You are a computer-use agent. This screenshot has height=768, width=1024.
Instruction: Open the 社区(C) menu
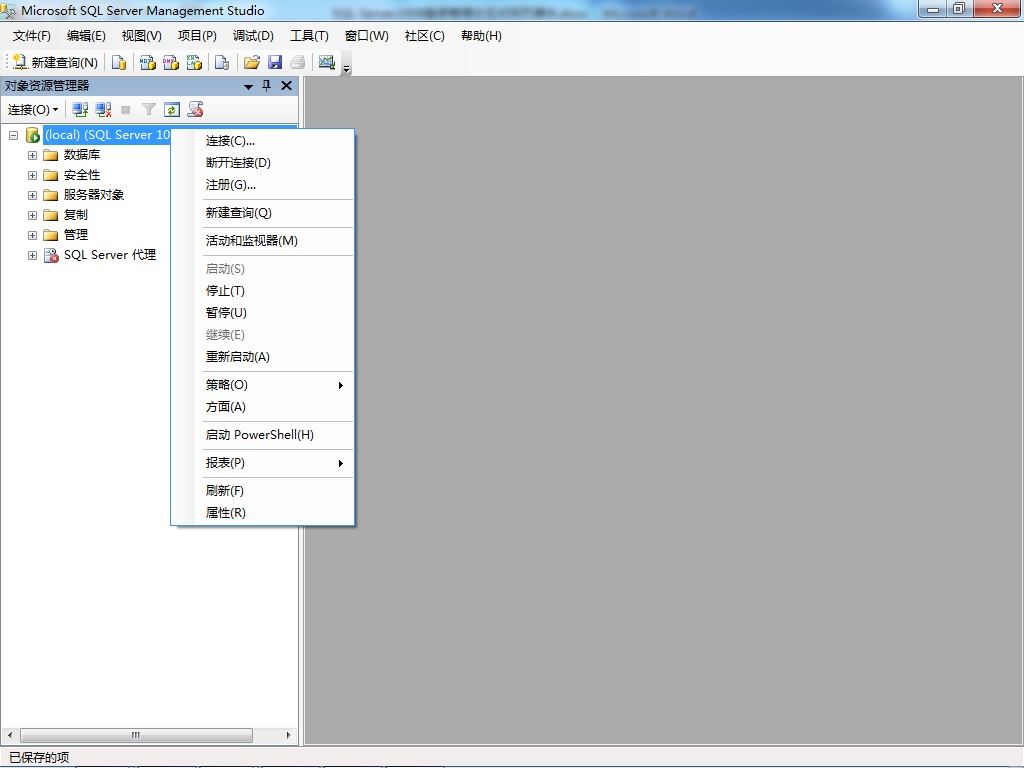pyautogui.click(x=424, y=36)
